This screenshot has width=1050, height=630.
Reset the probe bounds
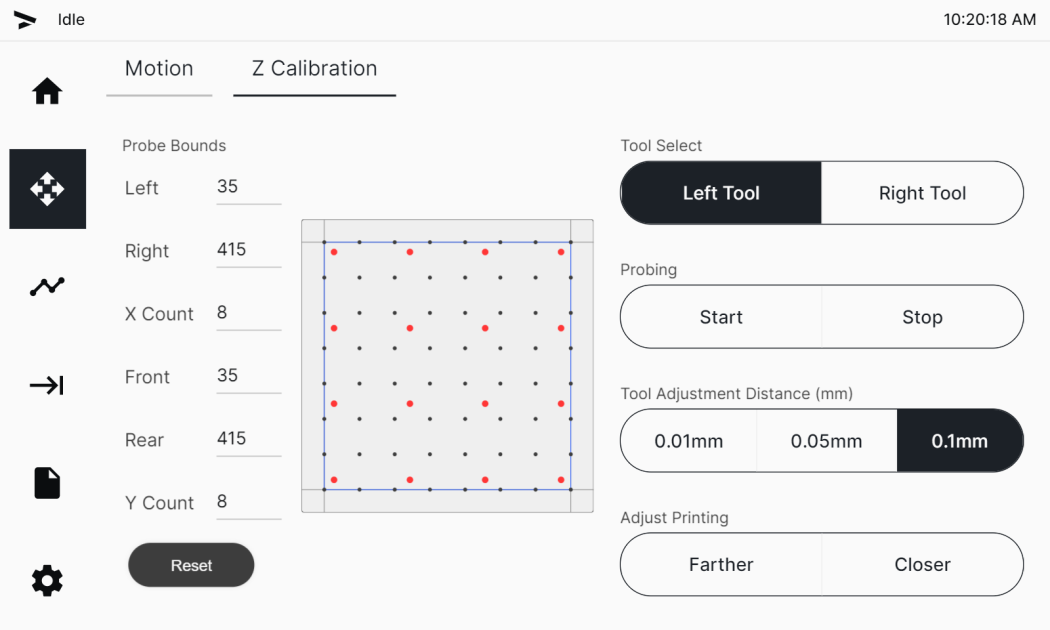[x=192, y=565]
